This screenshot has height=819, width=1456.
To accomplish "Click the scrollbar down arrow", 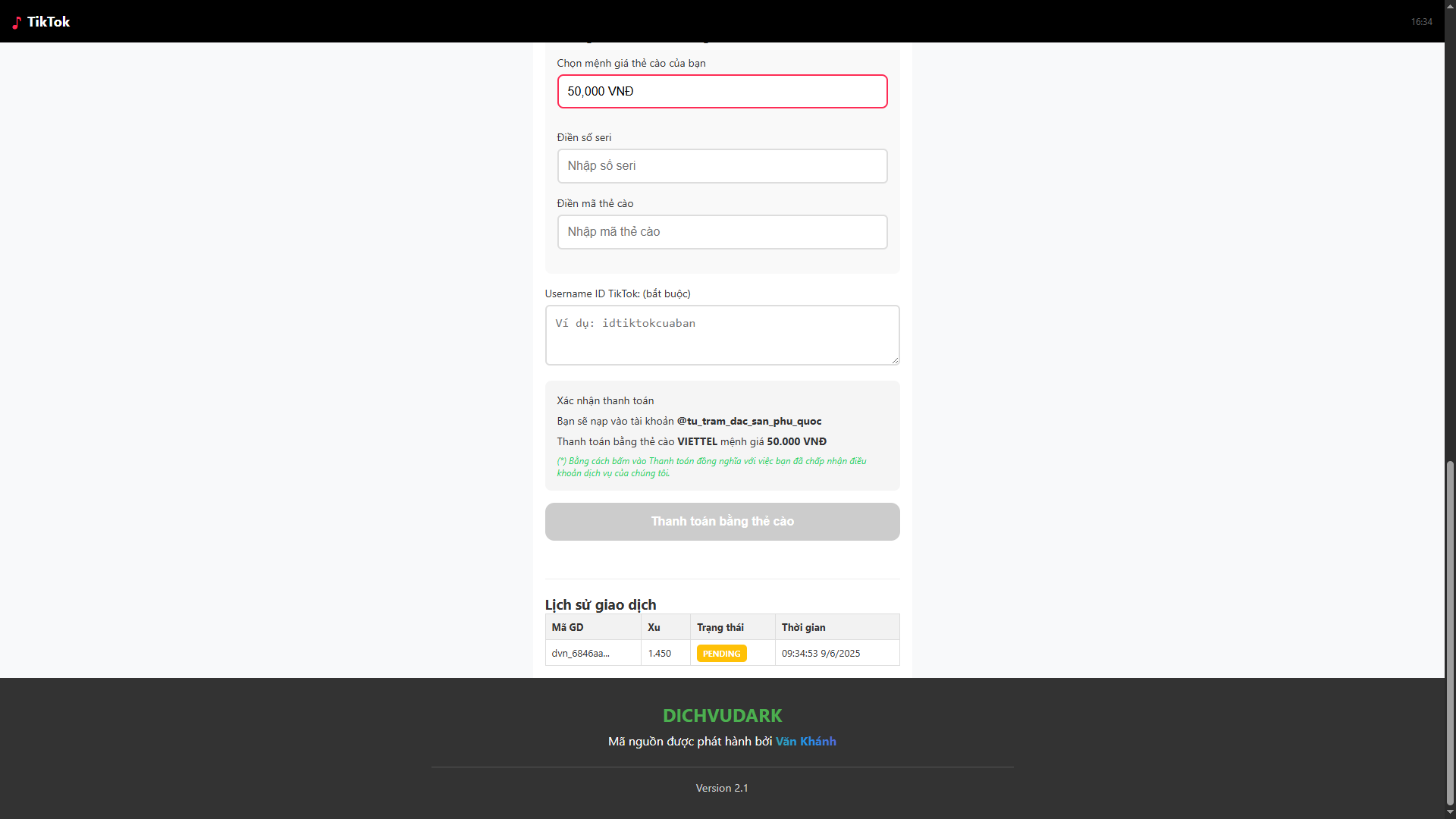I will (1450, 813).
